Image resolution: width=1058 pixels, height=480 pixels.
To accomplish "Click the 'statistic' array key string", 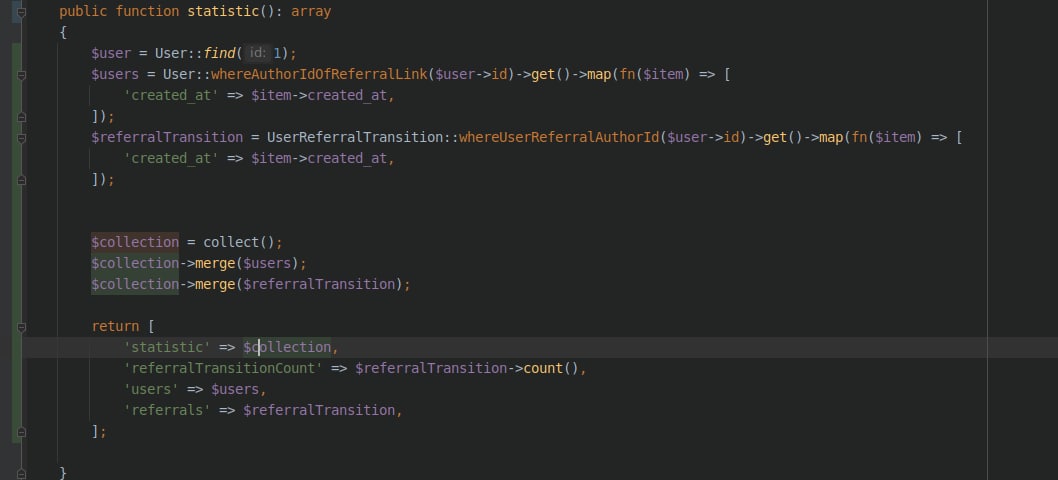I will (x=167, y=347).
